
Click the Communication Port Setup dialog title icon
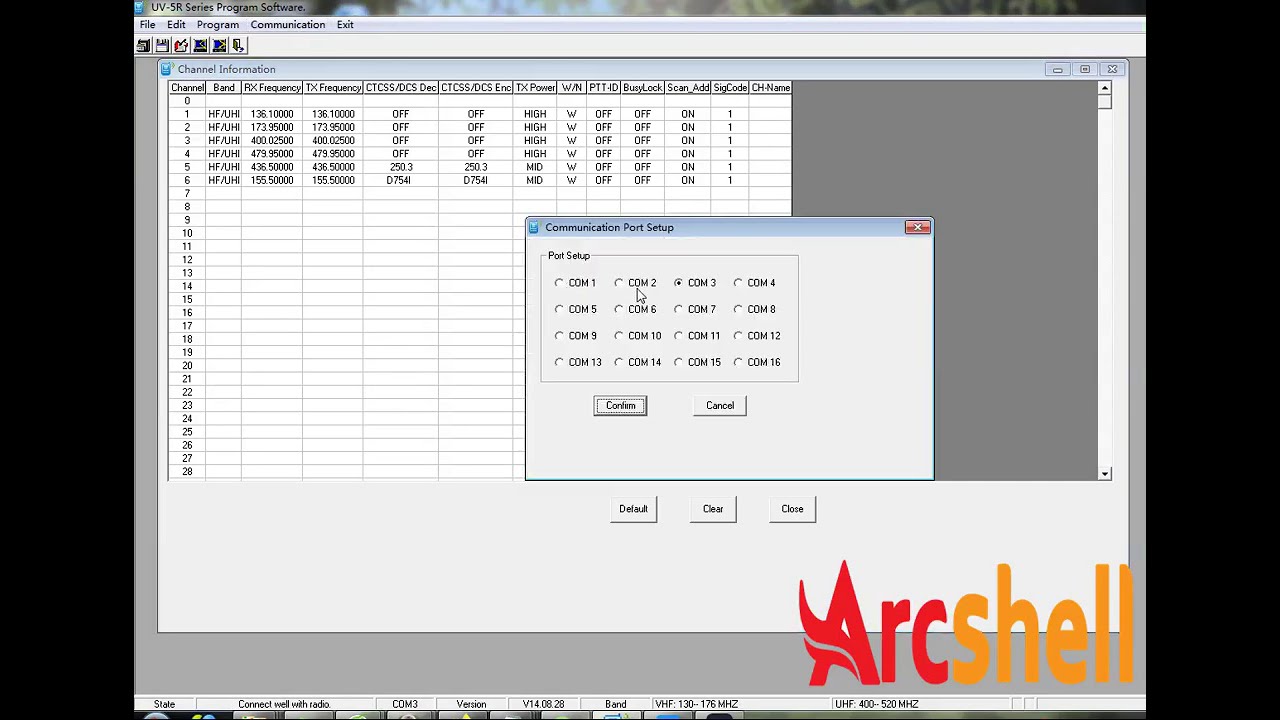533,227
